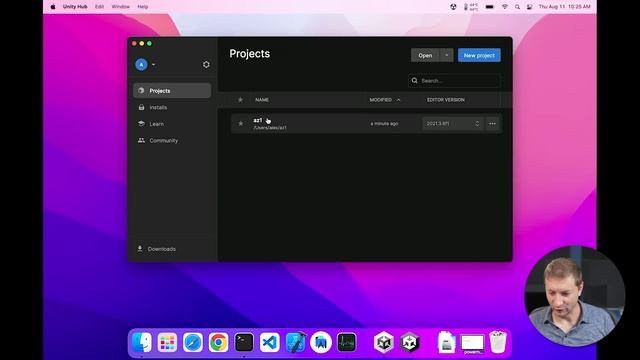The image size is (640, 360).
Task: Expand the Open button dropdown arrow
Action: click(447, 55)
